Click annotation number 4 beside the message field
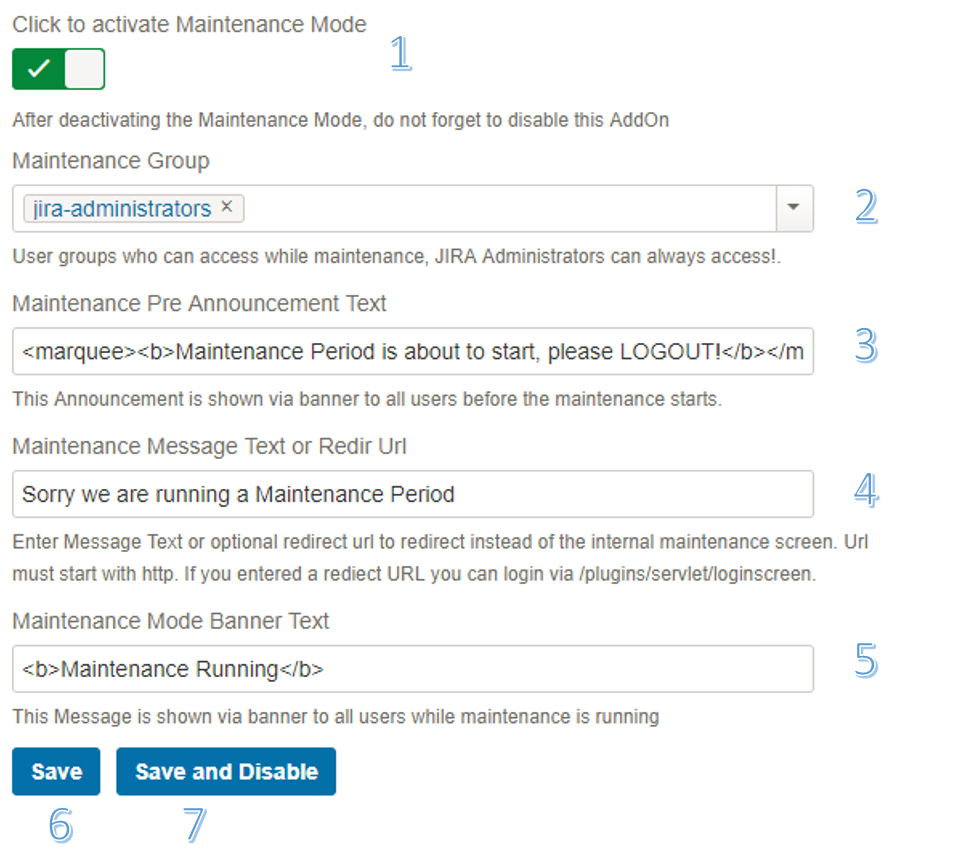 [x=865, y=490]
